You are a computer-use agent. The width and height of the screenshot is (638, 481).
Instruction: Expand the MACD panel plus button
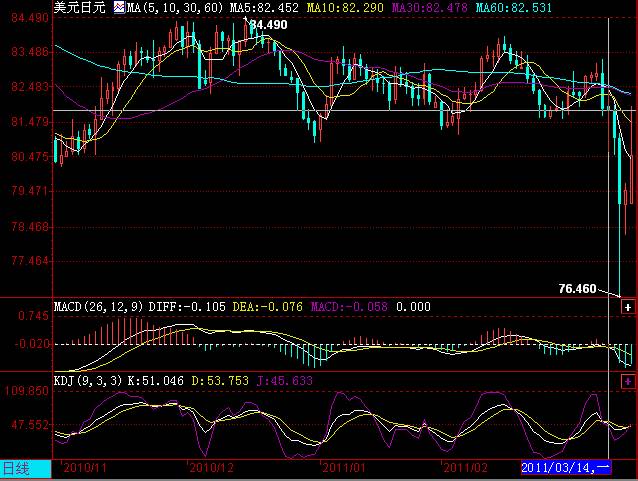click(628, 307)
